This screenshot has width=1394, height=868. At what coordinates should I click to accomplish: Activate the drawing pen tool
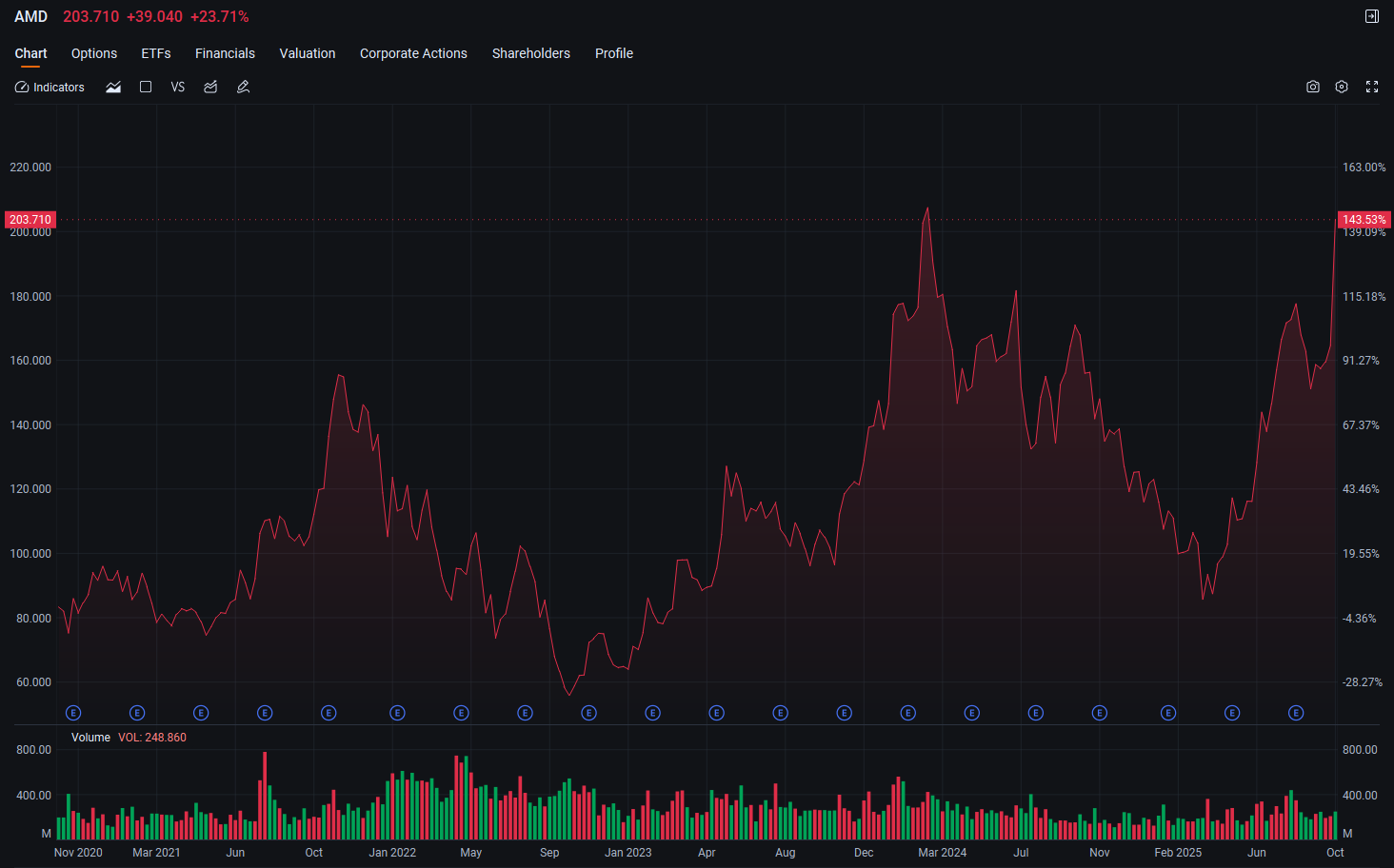click(243, 87)
